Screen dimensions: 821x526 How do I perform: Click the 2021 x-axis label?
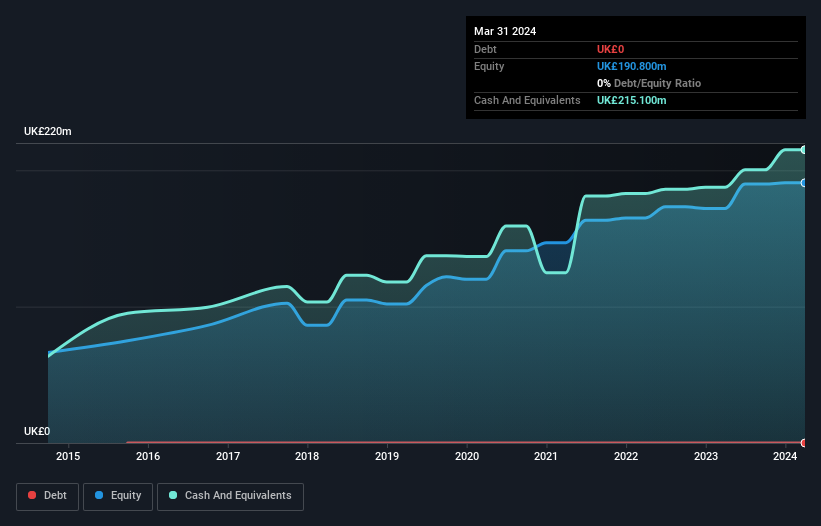[x=546, y=456]
